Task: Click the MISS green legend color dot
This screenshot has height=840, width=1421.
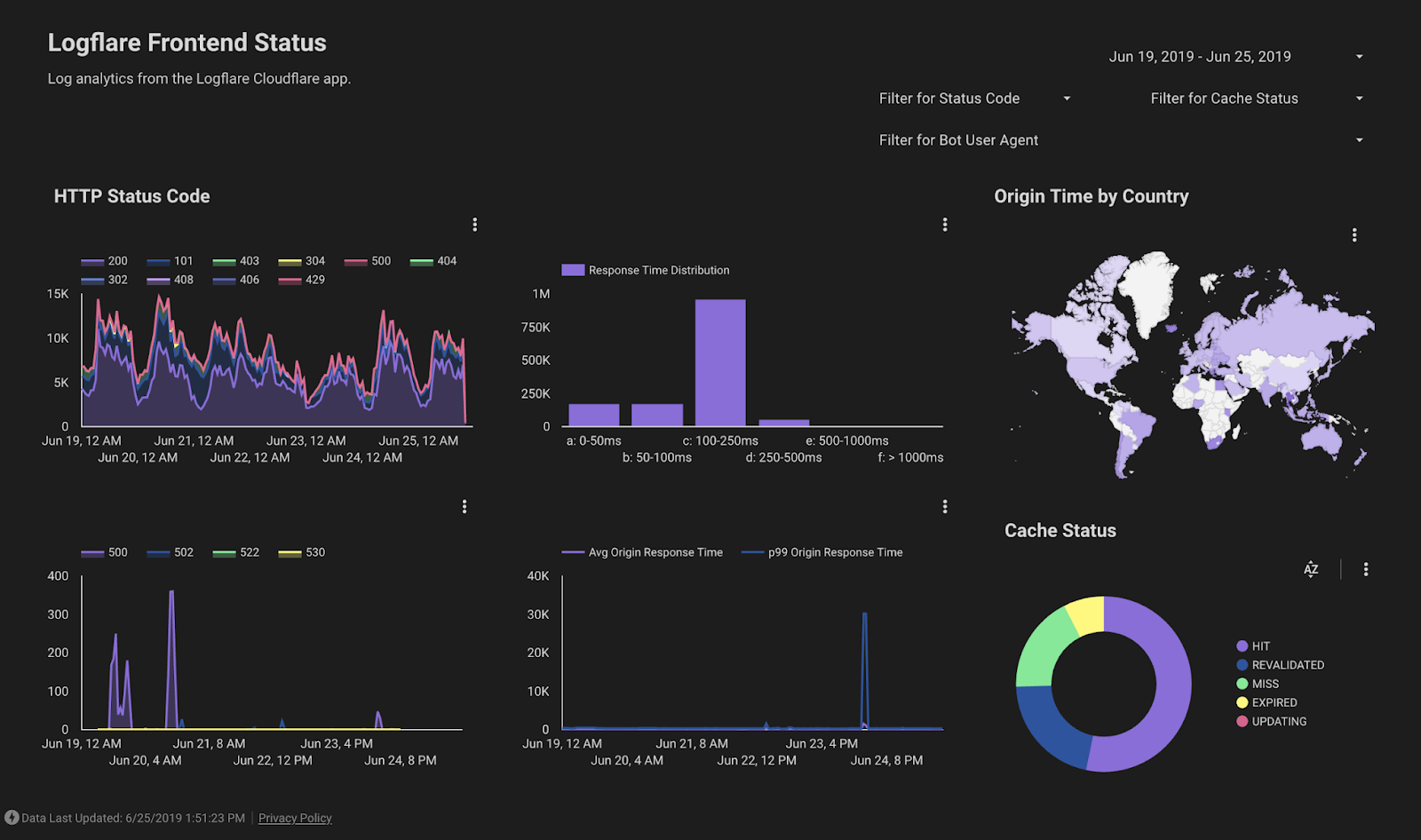Action: (x=1242, y=684)
